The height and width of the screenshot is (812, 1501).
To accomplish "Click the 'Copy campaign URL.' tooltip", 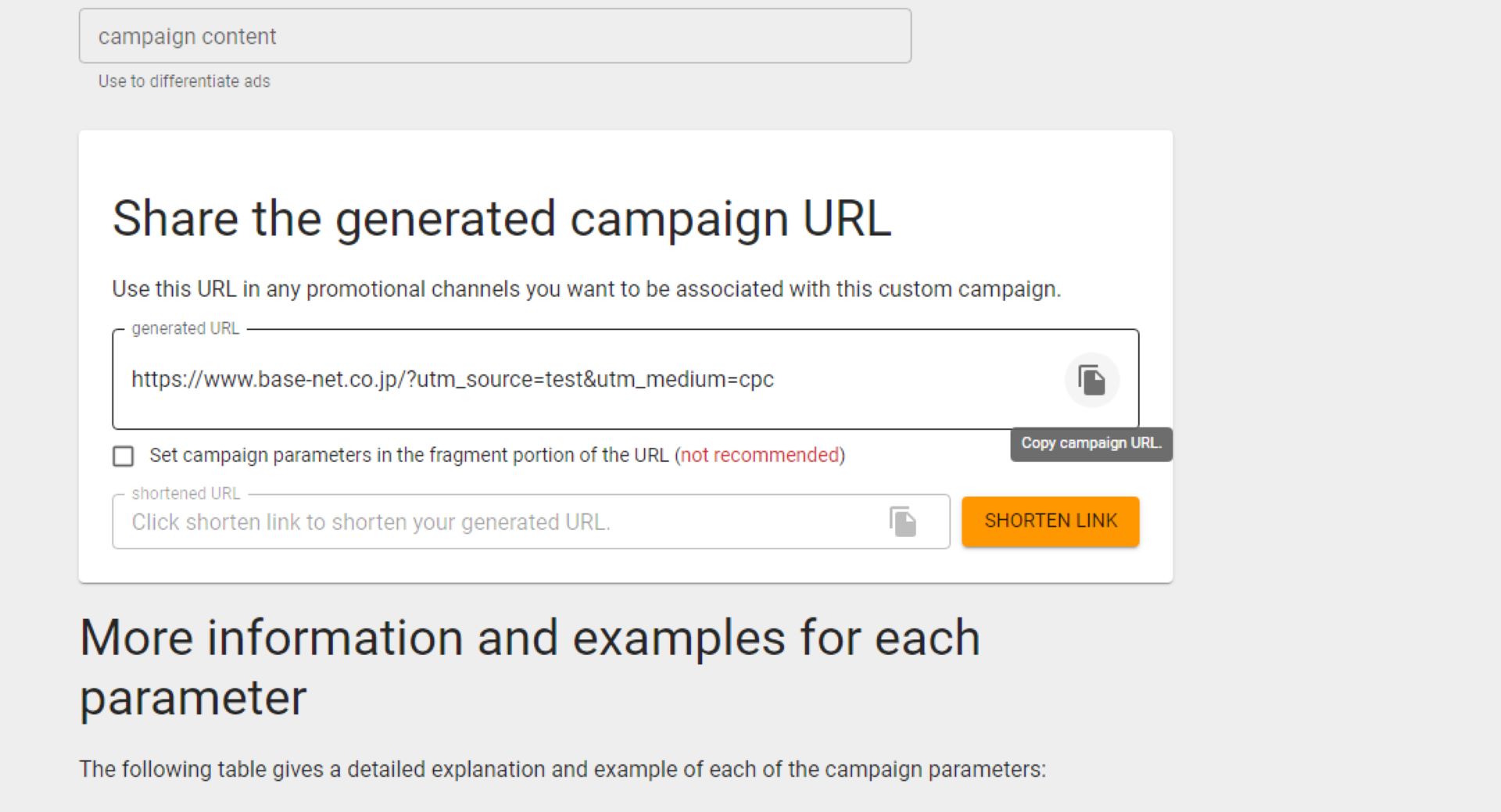I will (x=1091, y=443).
